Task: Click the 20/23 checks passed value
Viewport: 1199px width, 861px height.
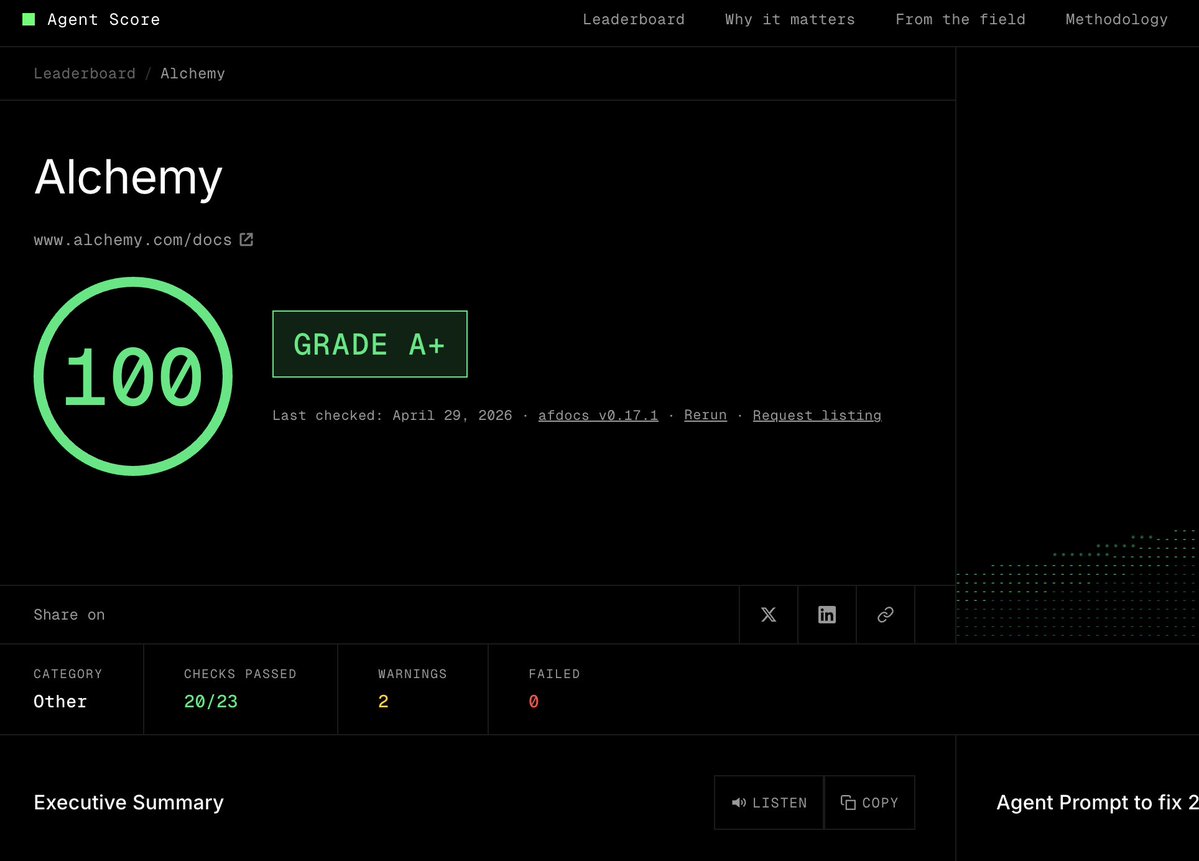Action: pyautogui.click(x=211, y=701)
